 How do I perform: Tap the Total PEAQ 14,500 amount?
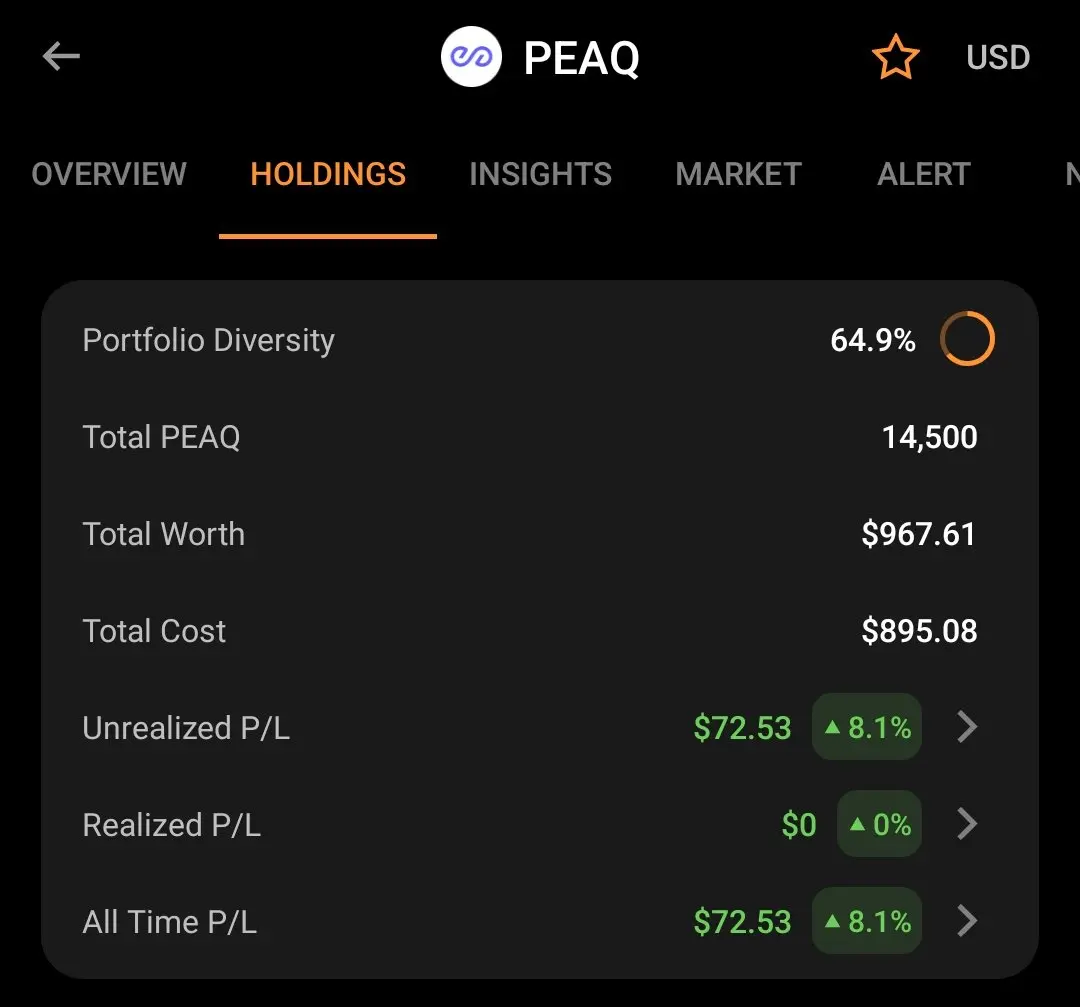(929, 437)
